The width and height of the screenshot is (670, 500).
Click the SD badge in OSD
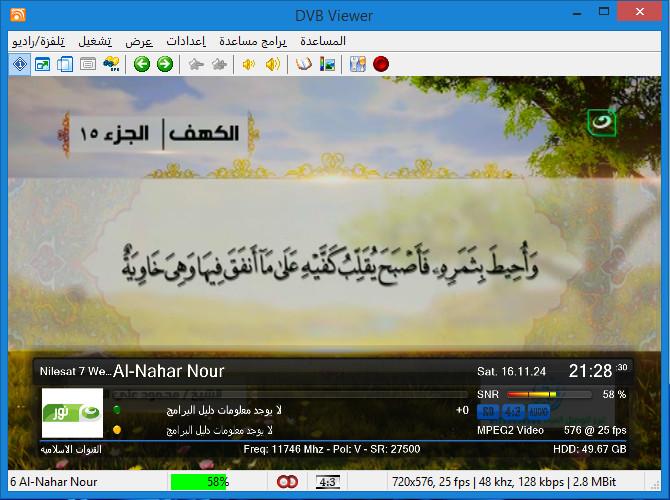488,412
